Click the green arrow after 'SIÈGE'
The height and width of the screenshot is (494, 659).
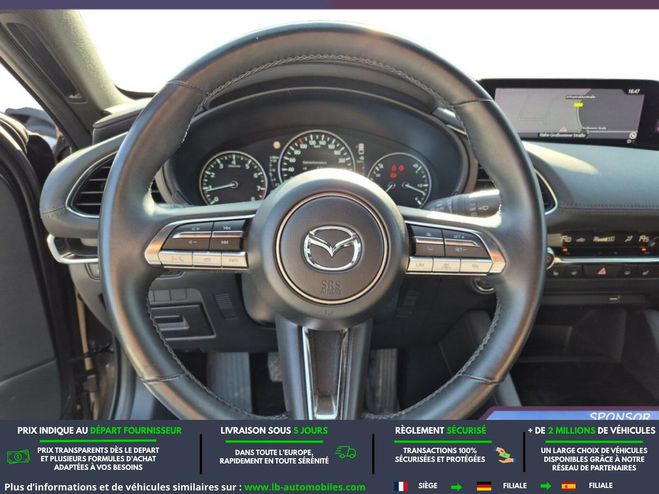(x=456, y=487)
